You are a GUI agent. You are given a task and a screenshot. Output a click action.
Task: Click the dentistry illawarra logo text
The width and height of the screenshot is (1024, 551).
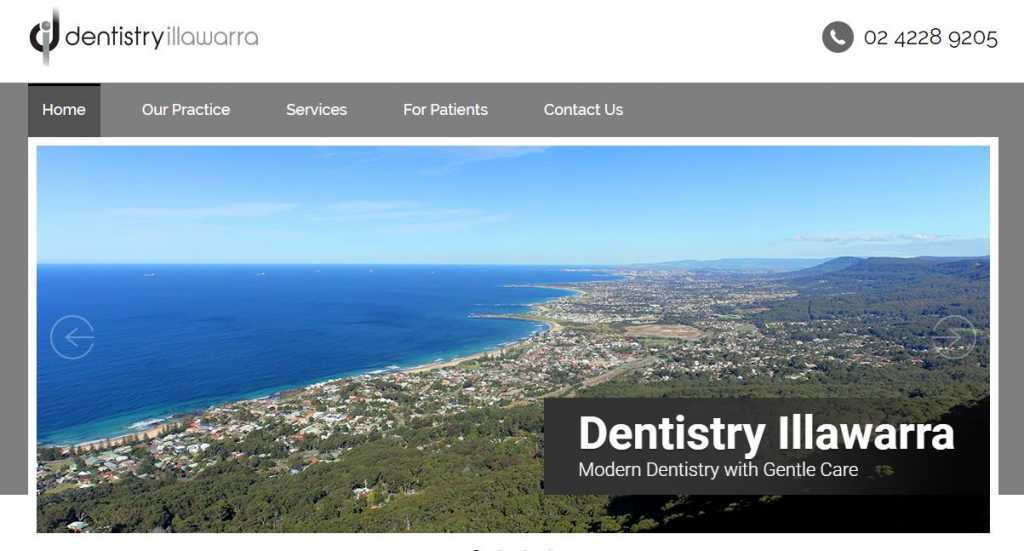pos(162,37)
